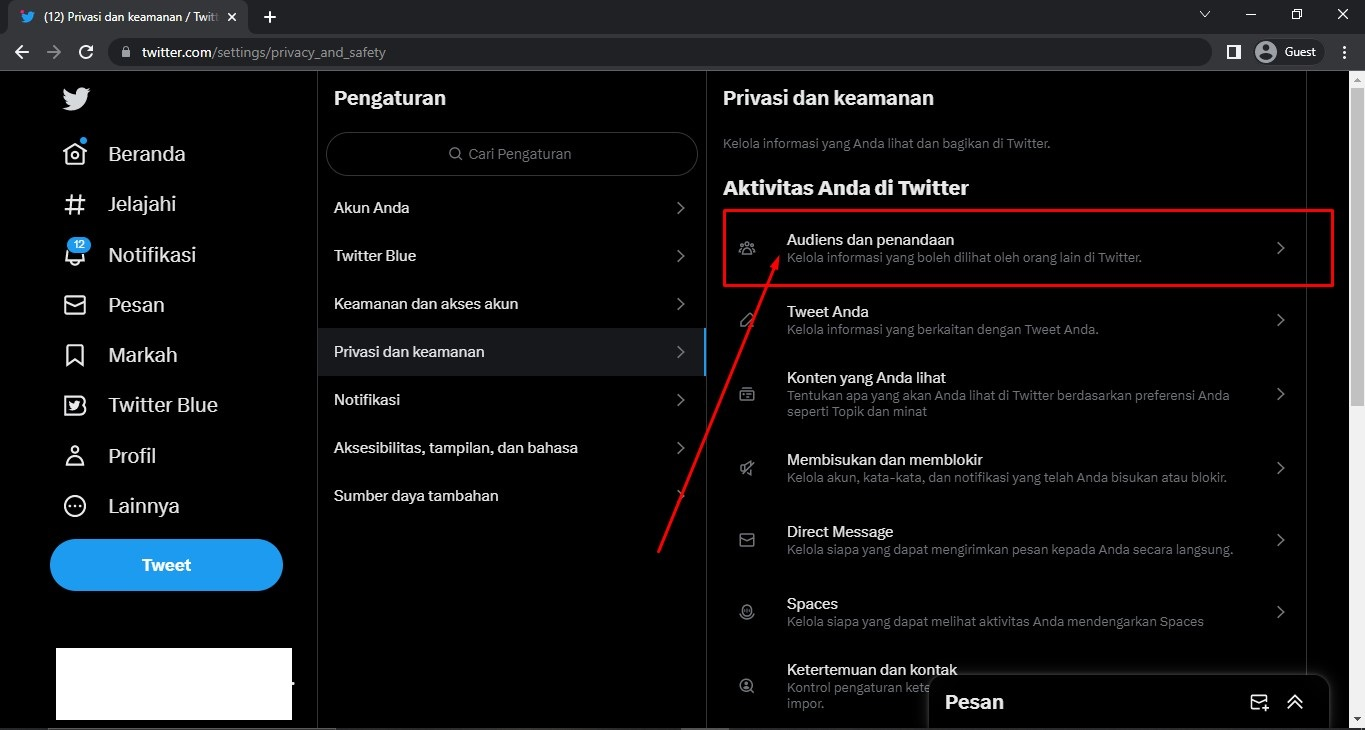
Task: Compose new message in Pesan drawer
Action: (1259, 702)
